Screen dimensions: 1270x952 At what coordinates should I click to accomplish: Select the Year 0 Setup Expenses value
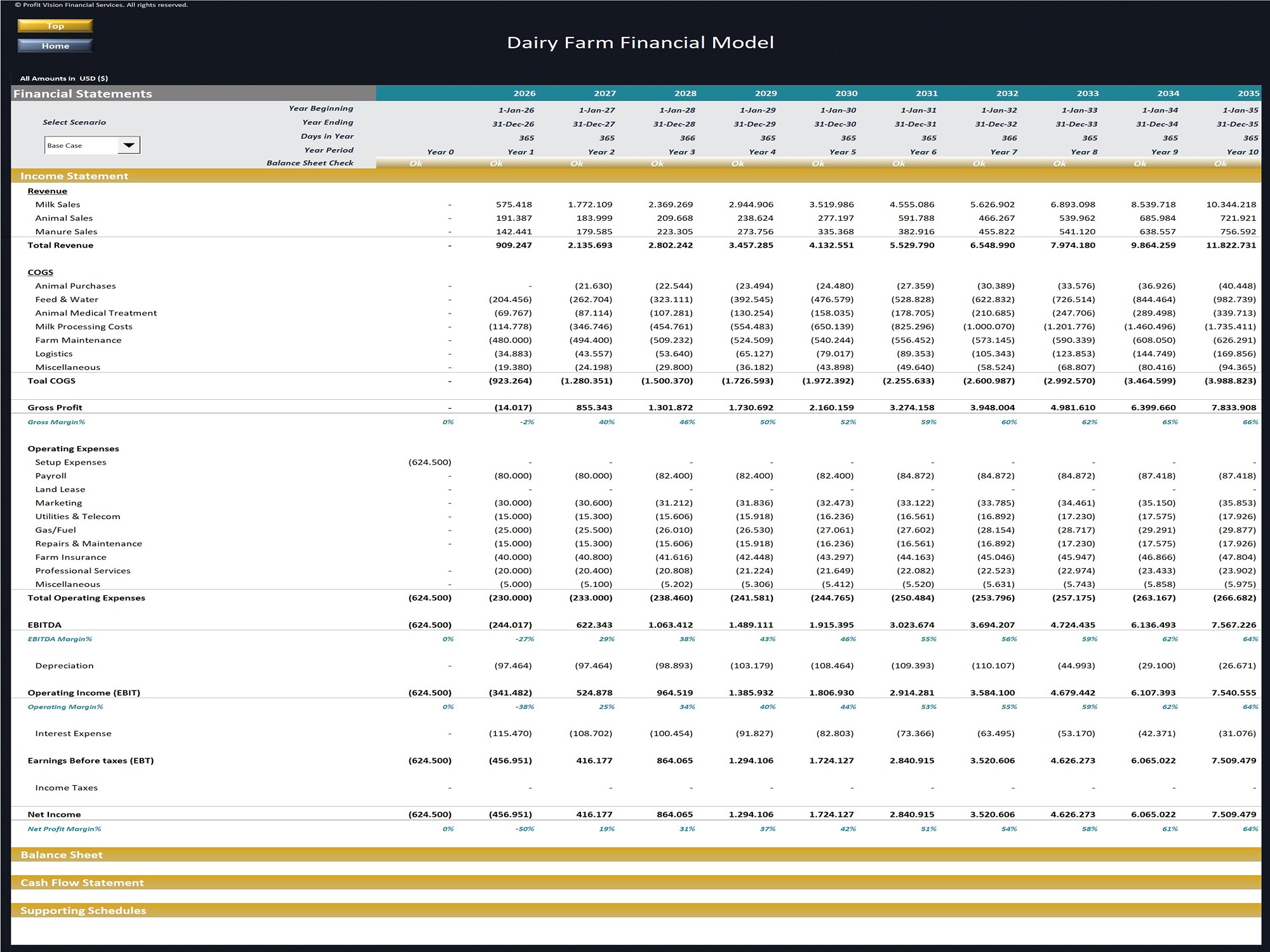point(430,462)
